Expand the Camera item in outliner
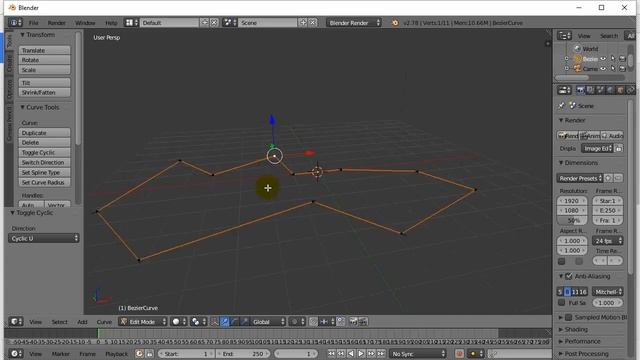This screenshot has height=360, width=640. pyautogui.click(x=567, y=69)
